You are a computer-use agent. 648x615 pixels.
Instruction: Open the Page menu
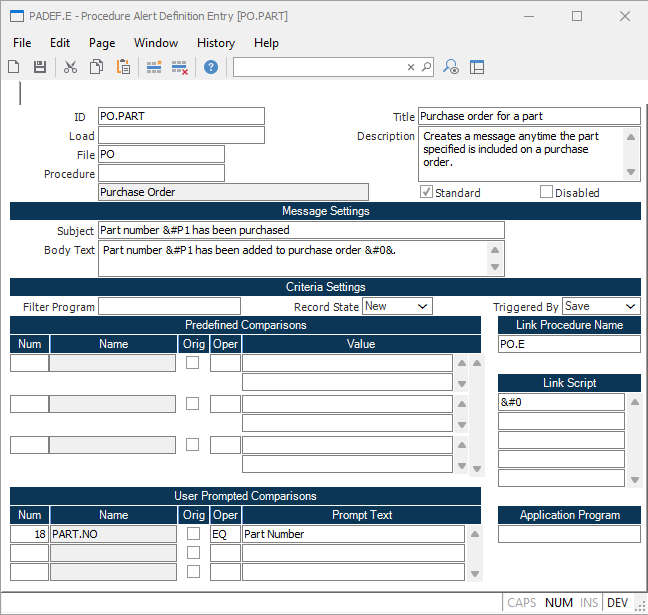coord(102,43)
